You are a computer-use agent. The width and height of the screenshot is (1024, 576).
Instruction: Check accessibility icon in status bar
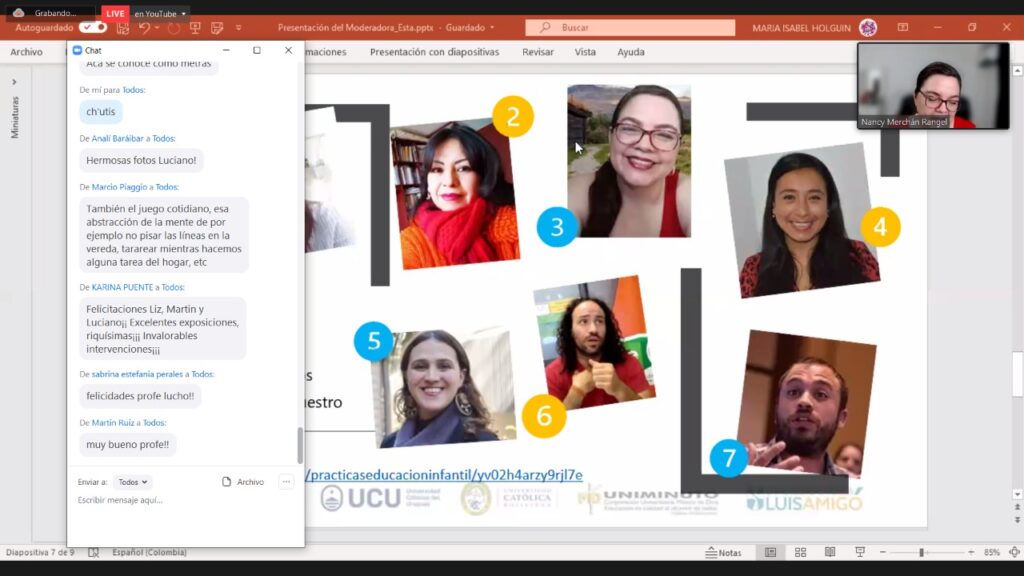(93, 552)
